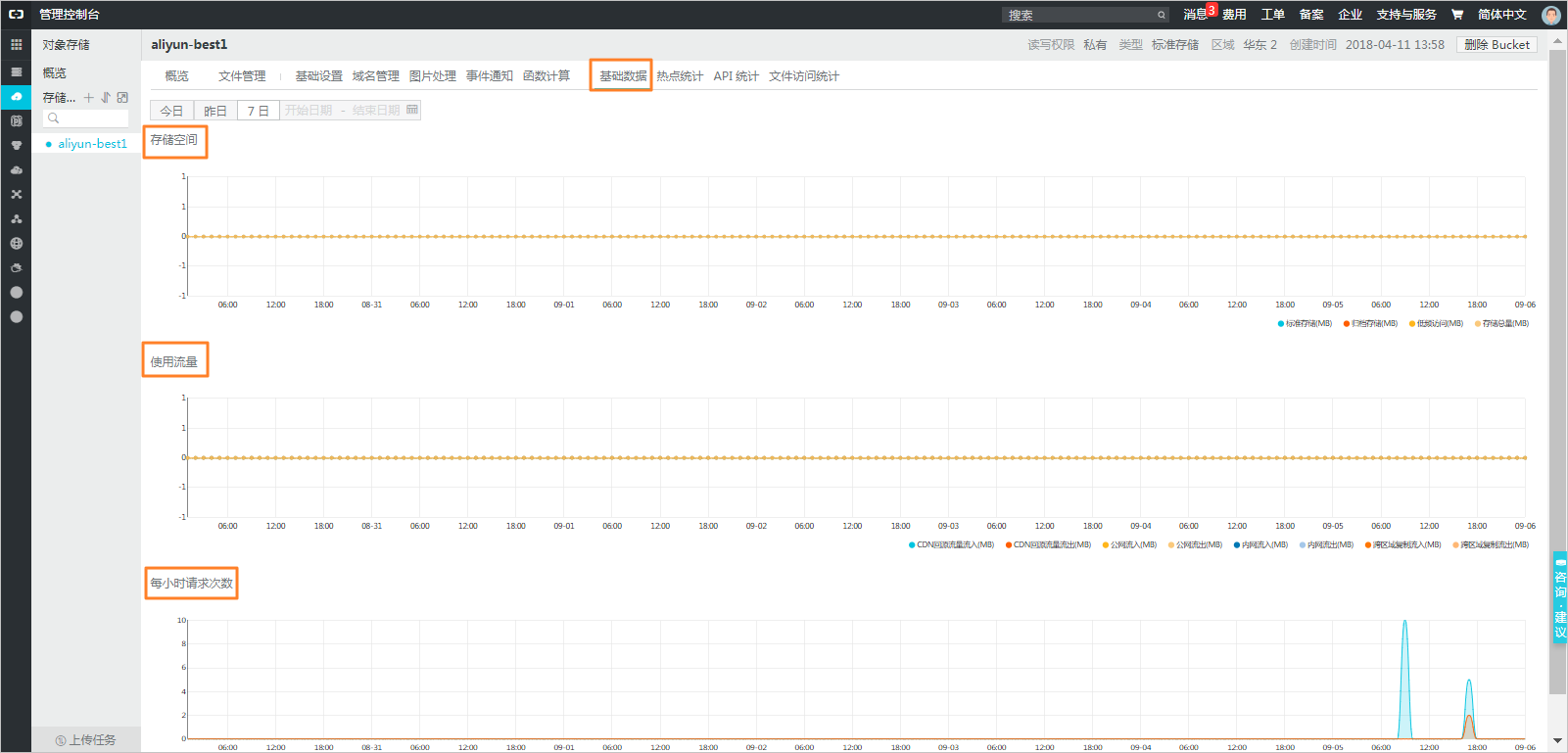Open 消息 notifications
The width and height of the screenshot is (1568, 753).
point(1195,15)
